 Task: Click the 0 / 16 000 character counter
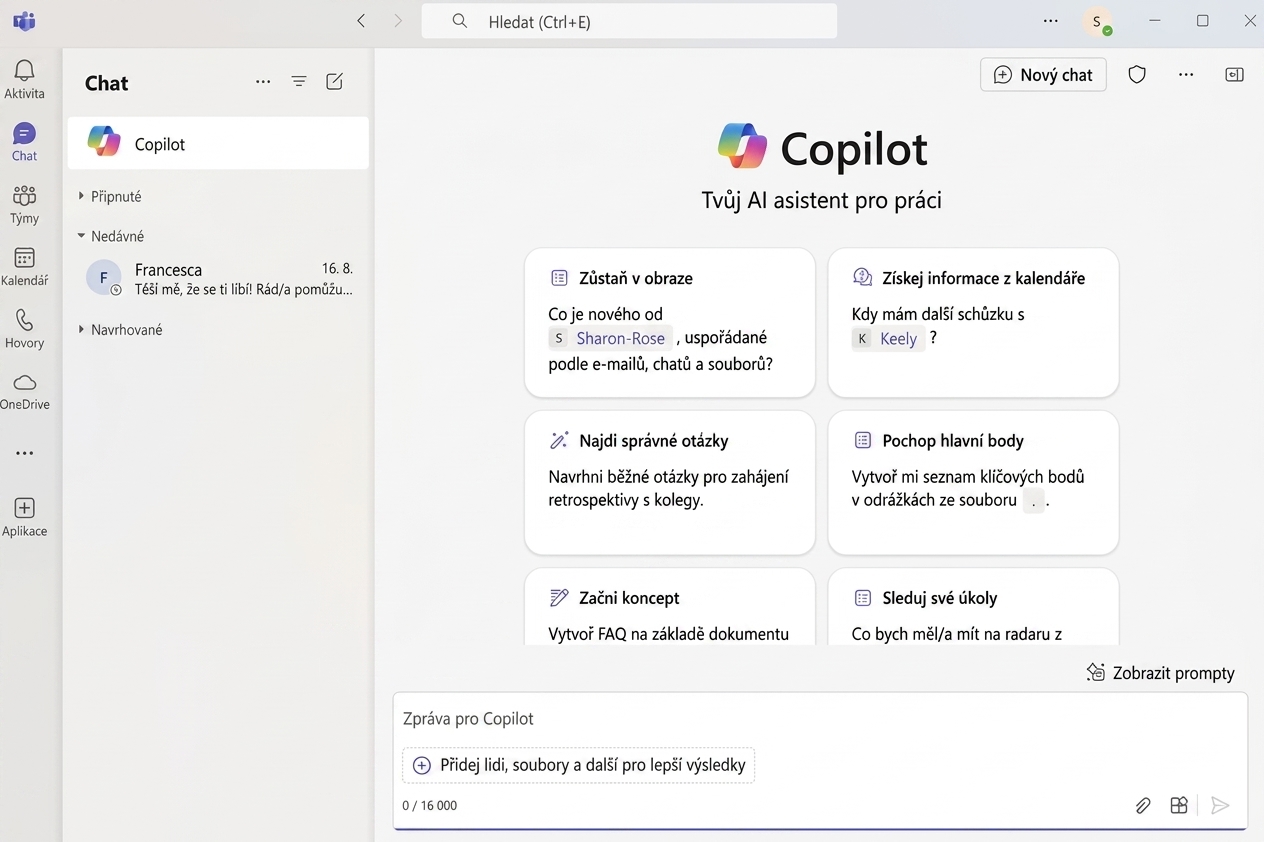pos(430,805)
